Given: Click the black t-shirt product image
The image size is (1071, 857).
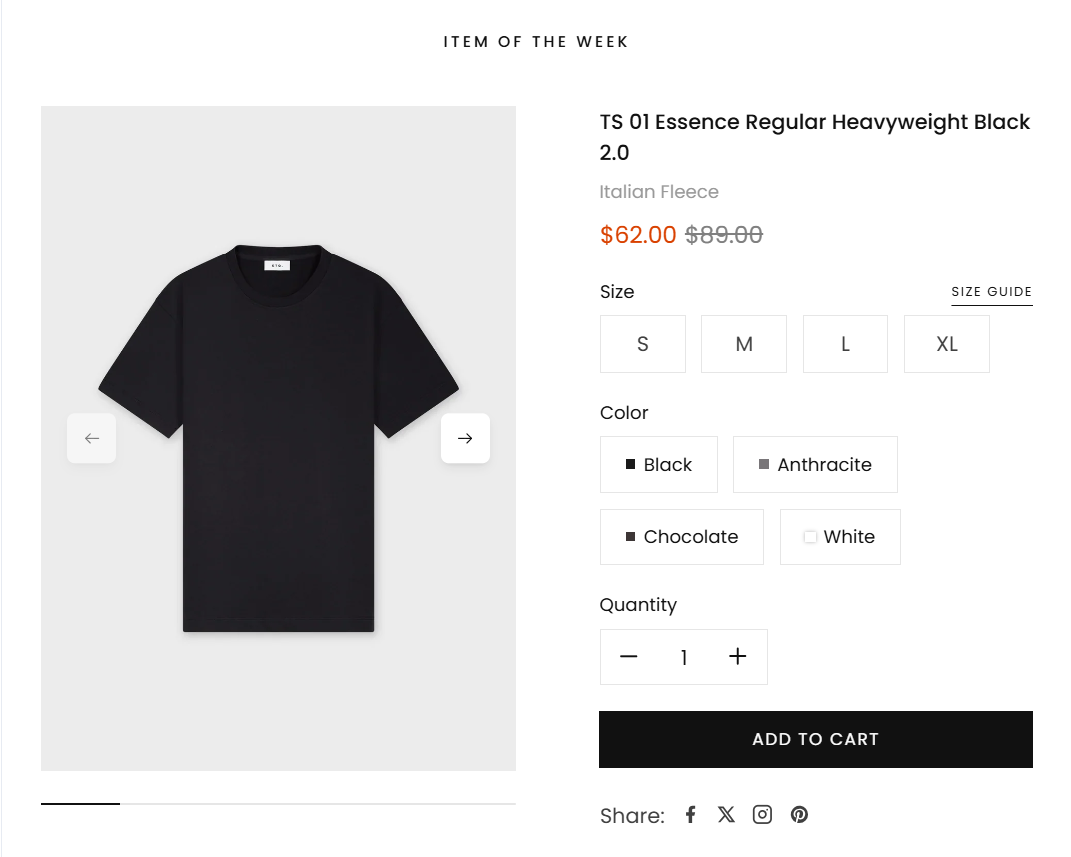Looking at the screenshot, I should [x=278, y=438].
